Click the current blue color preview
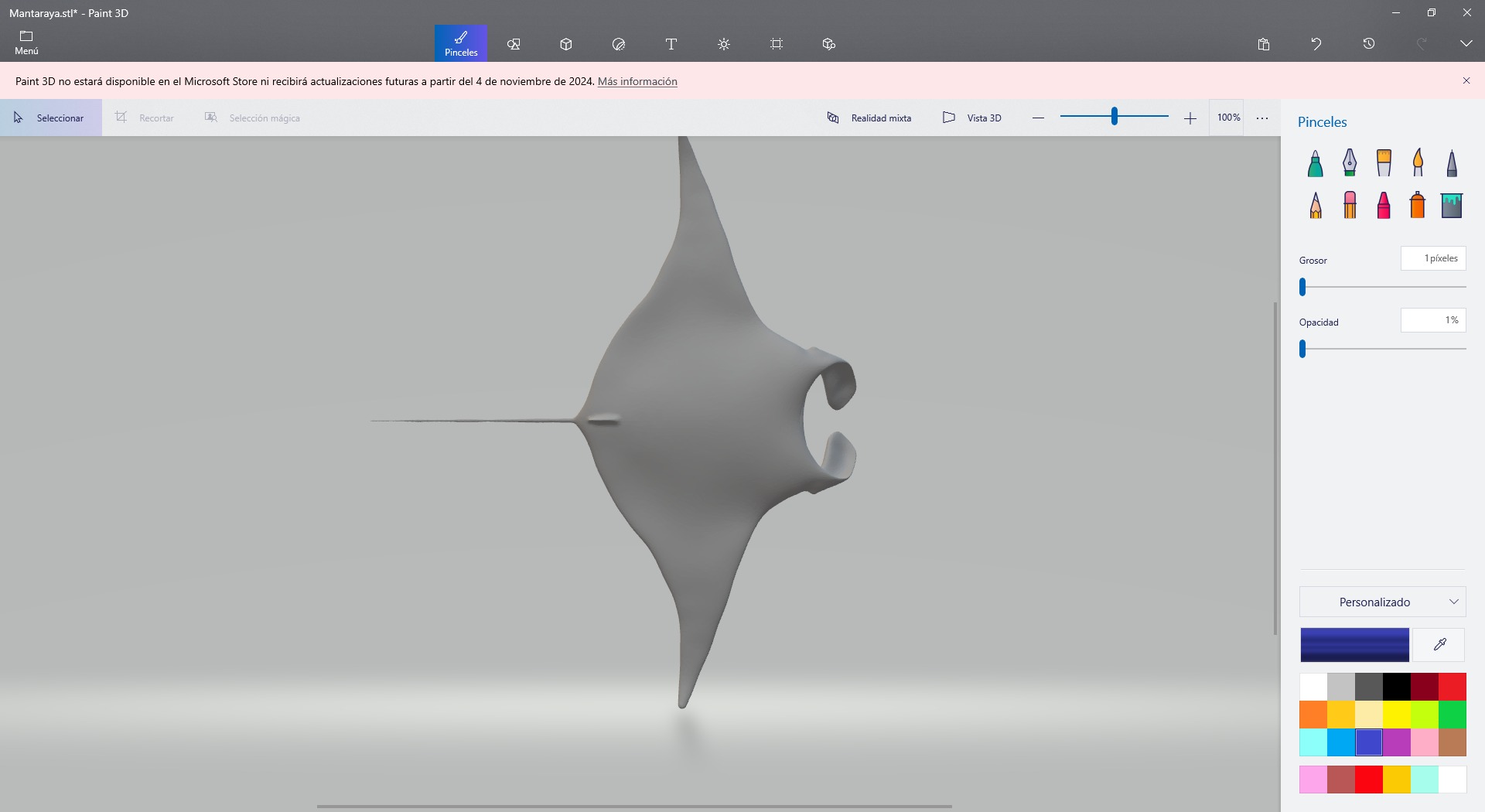This screenshot has width=1485, height=812. tap(1355, 645)
